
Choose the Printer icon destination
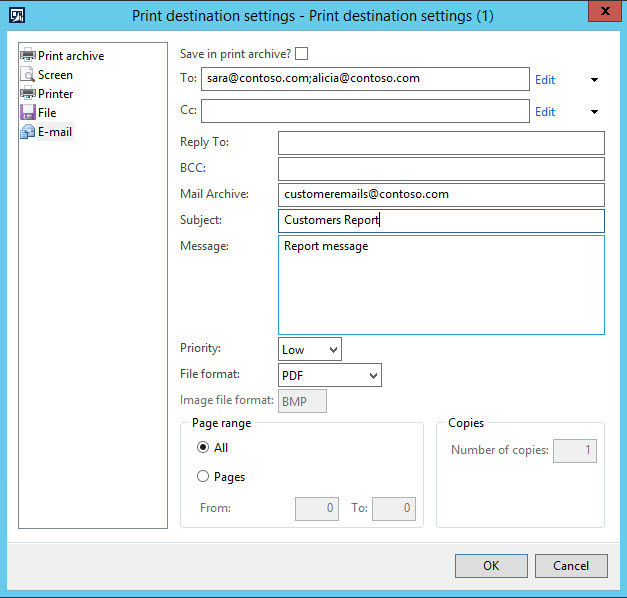click(x=28, y=94)
